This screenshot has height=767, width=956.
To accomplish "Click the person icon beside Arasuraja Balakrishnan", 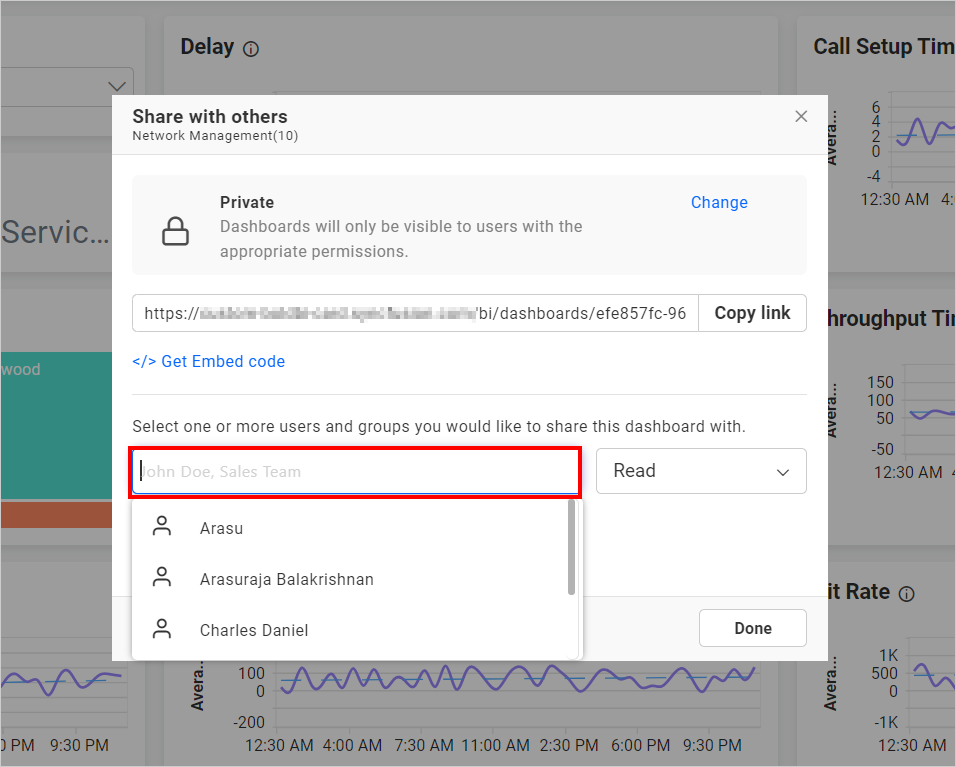I will click(161, 576).
